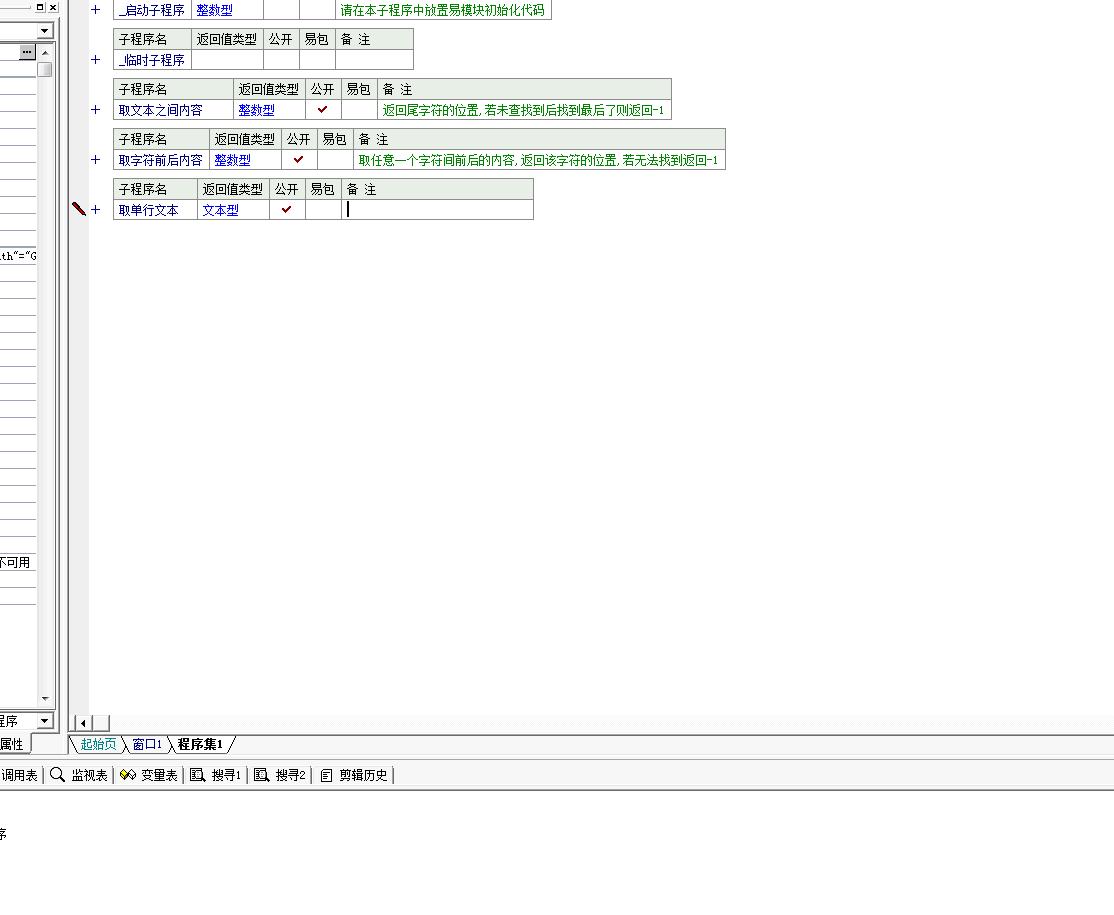Click the 取字符前后内容 subroutine name
This screenshot has width=1114, height=915.
[160, 160]
